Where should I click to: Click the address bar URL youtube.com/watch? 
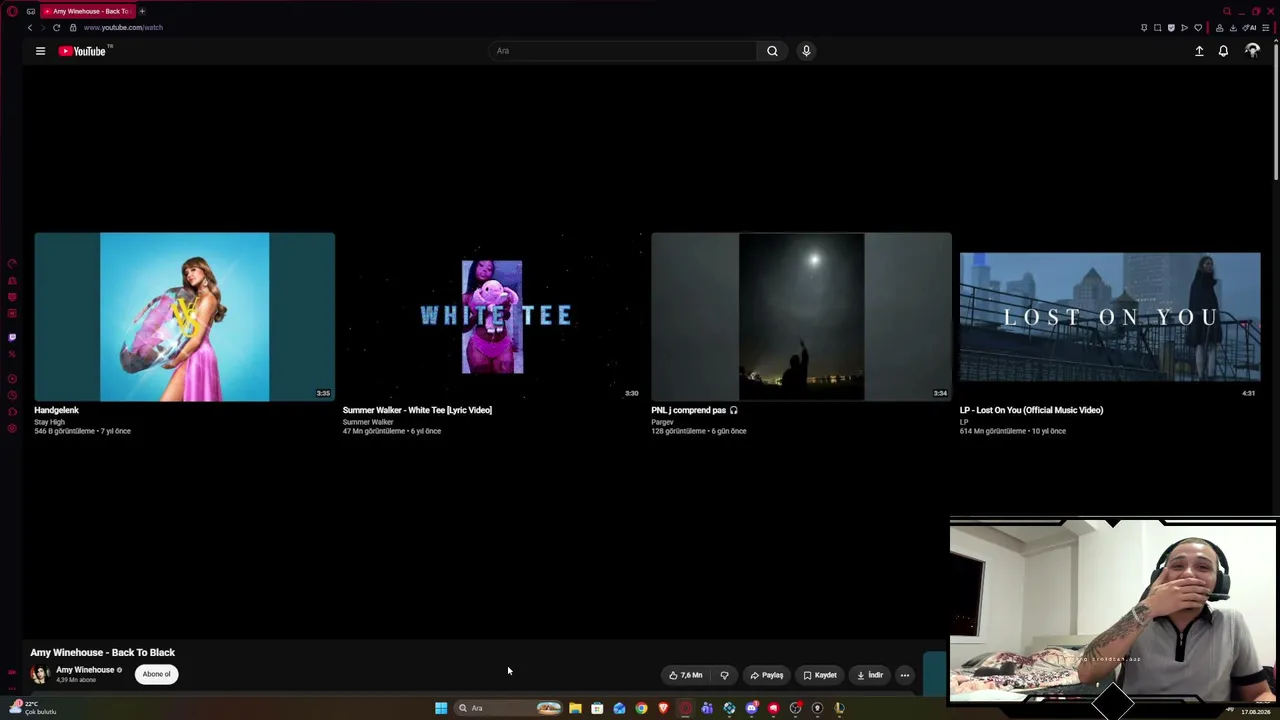tap(123, 28)
